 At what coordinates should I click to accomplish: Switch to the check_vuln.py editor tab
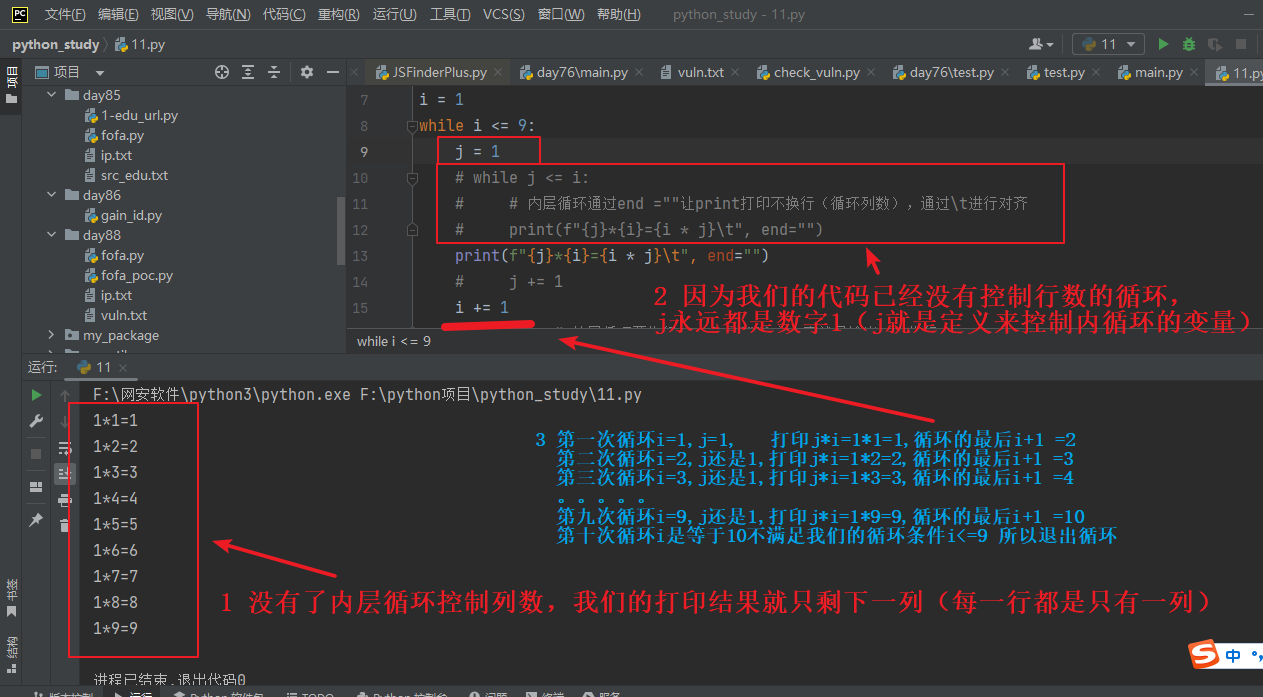coord(816,73)
